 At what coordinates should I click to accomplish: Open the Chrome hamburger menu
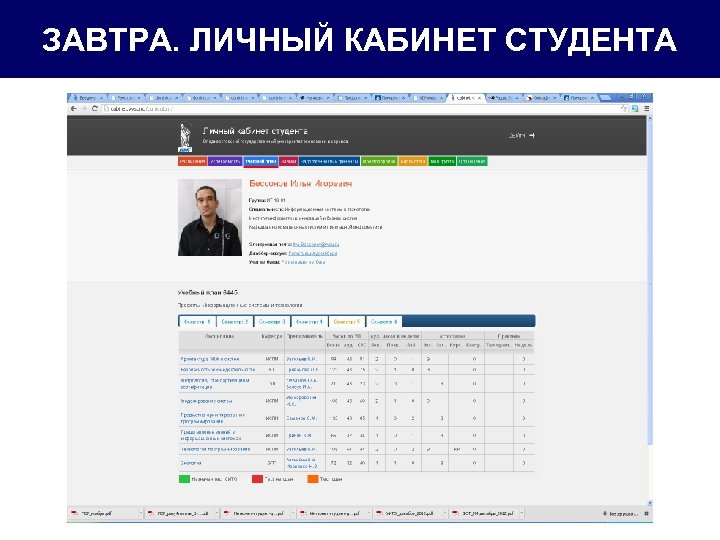(647, 109)
